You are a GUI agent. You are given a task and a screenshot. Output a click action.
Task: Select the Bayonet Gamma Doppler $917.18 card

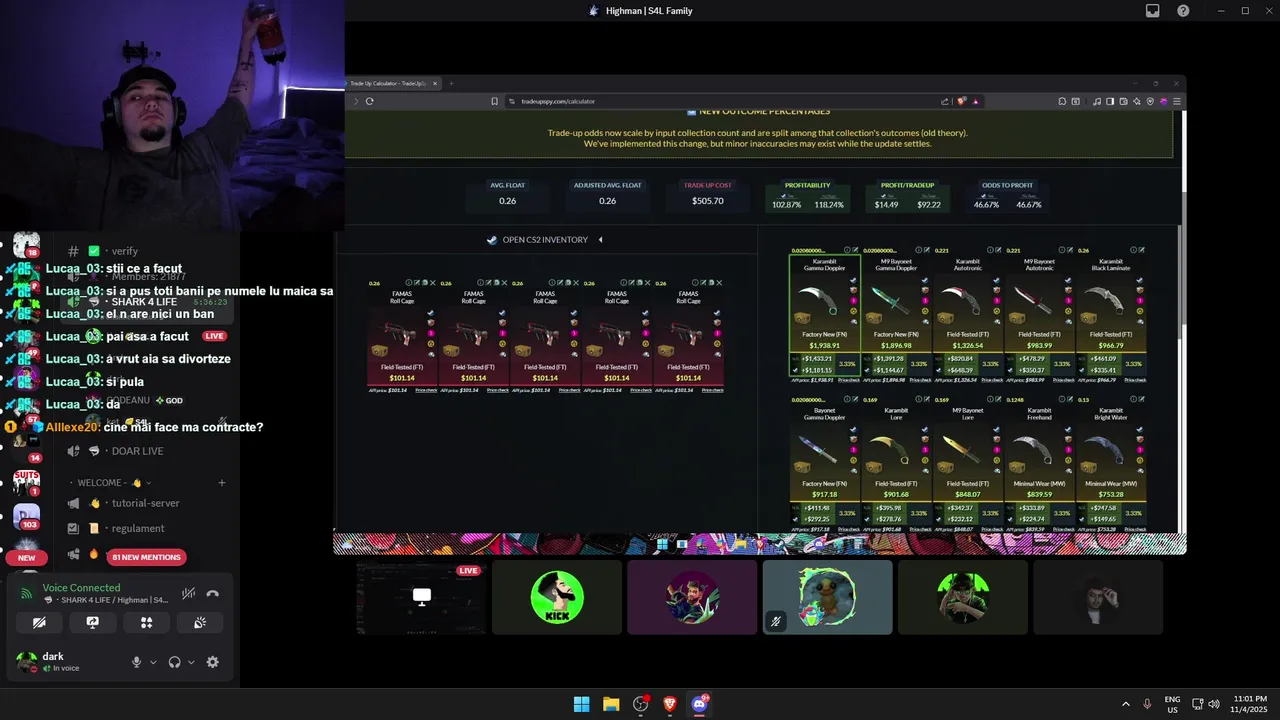tap(824, 464)
